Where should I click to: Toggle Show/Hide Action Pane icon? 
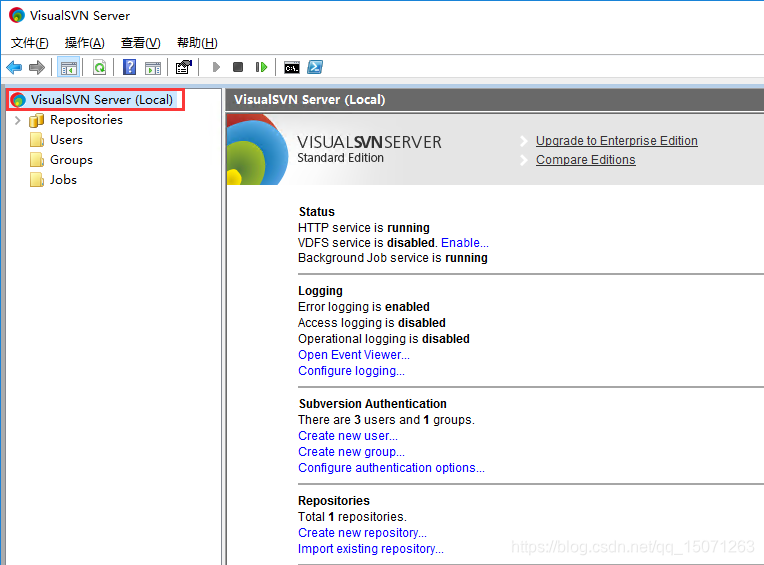pos(153,67)
